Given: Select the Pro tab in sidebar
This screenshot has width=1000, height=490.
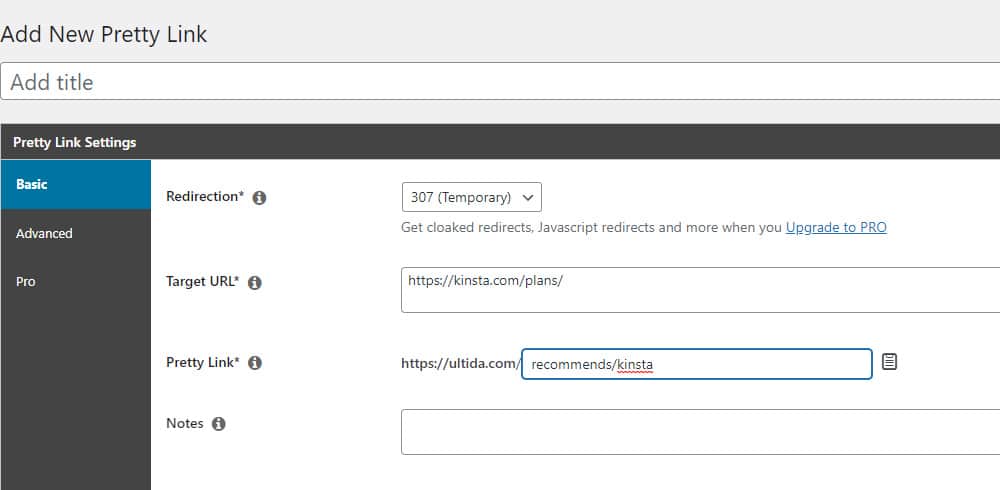Looking at the screenshot, I should click(x=76, y=282).
